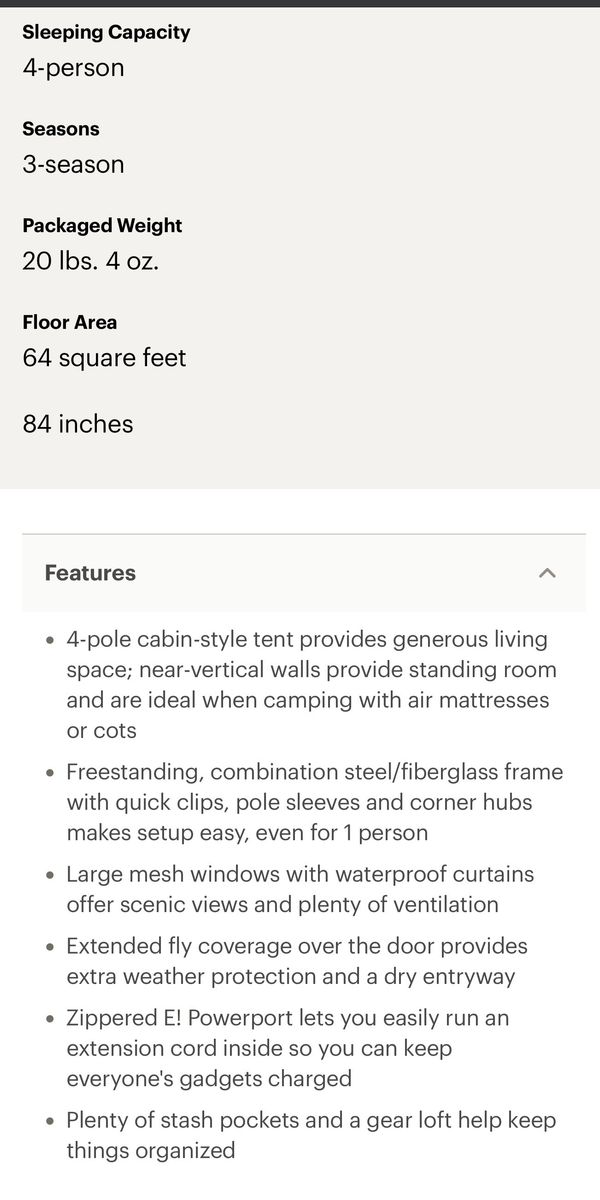Click the 84 inches measurement text
The height and width of the screenshot is (1200, 600).
(x=78, y=424)
